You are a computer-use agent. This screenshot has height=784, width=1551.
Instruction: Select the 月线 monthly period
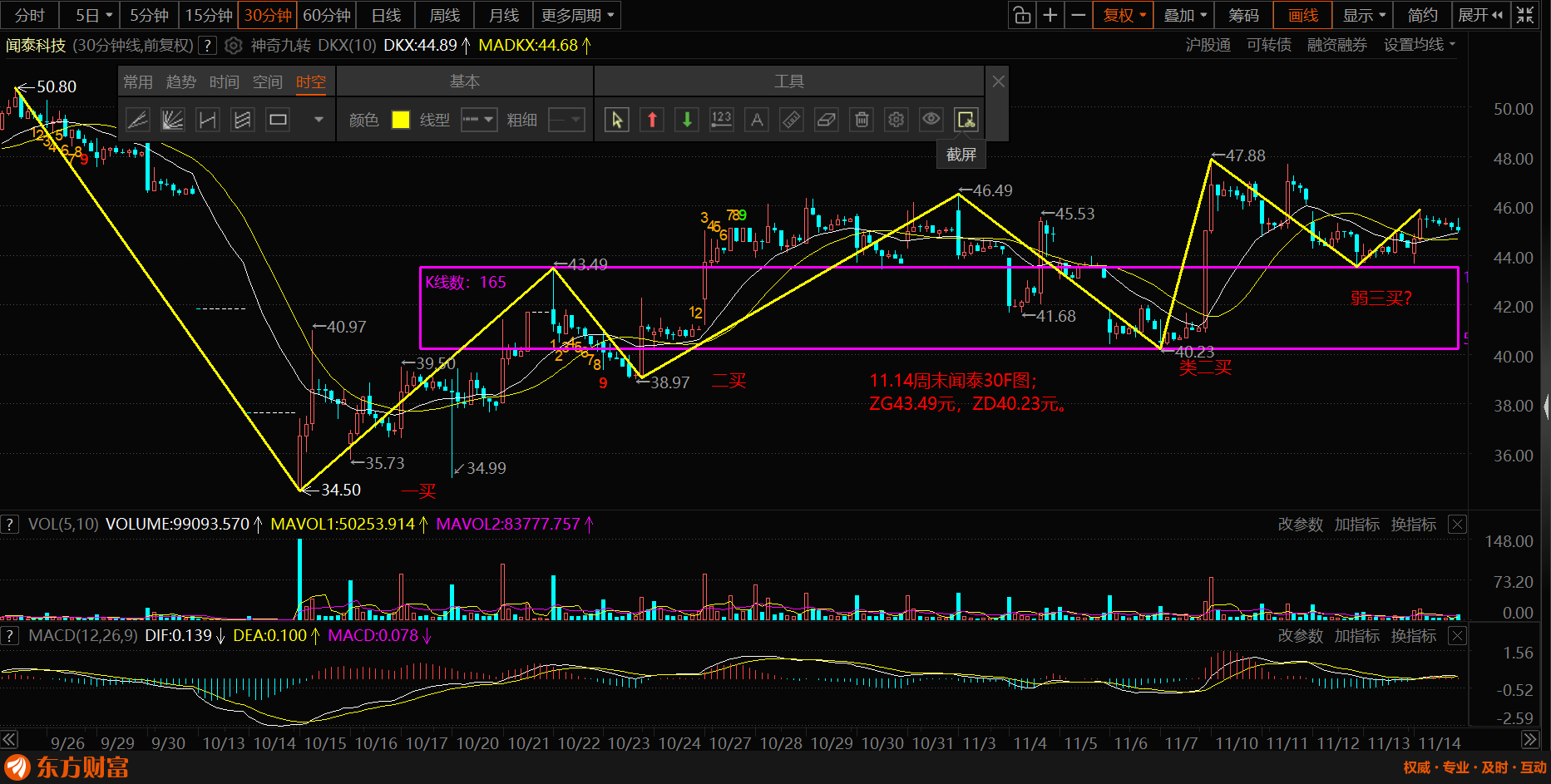(504, 15)
